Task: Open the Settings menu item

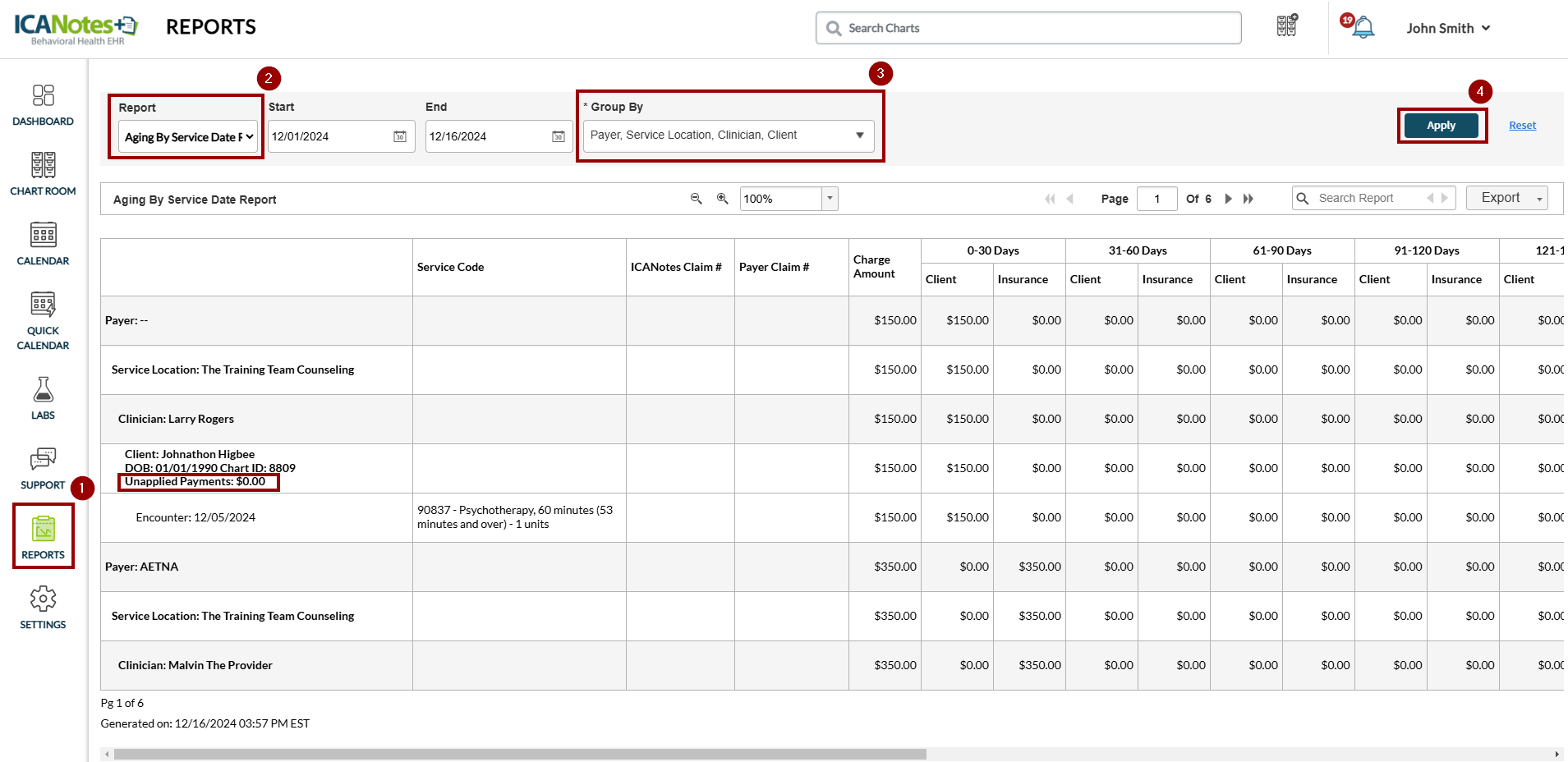Action: coord(43,608)
